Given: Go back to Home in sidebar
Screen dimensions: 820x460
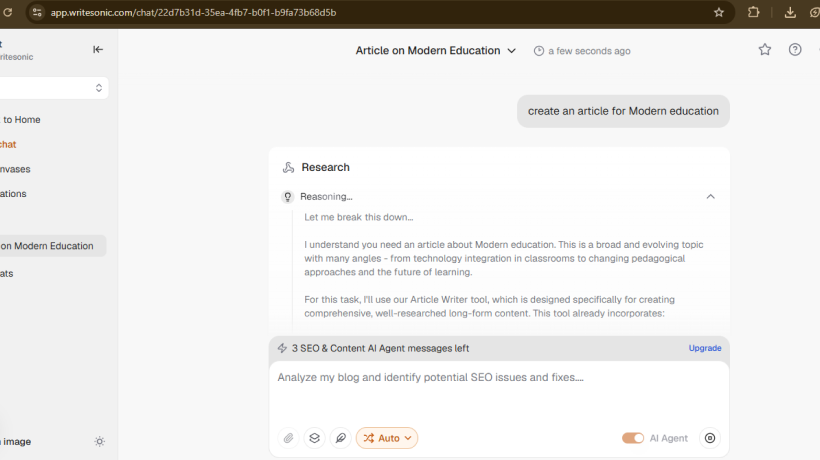Looking at the screenshot, I should [21, 120].
